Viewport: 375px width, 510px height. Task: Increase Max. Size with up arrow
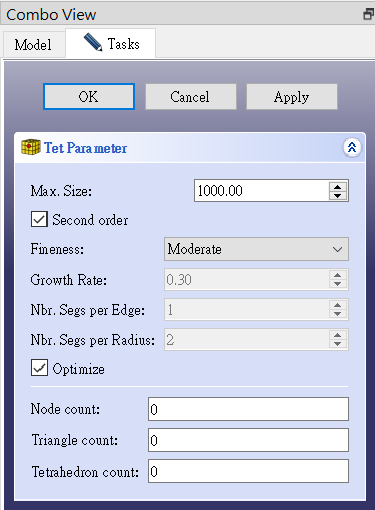[x=338, y=186]
